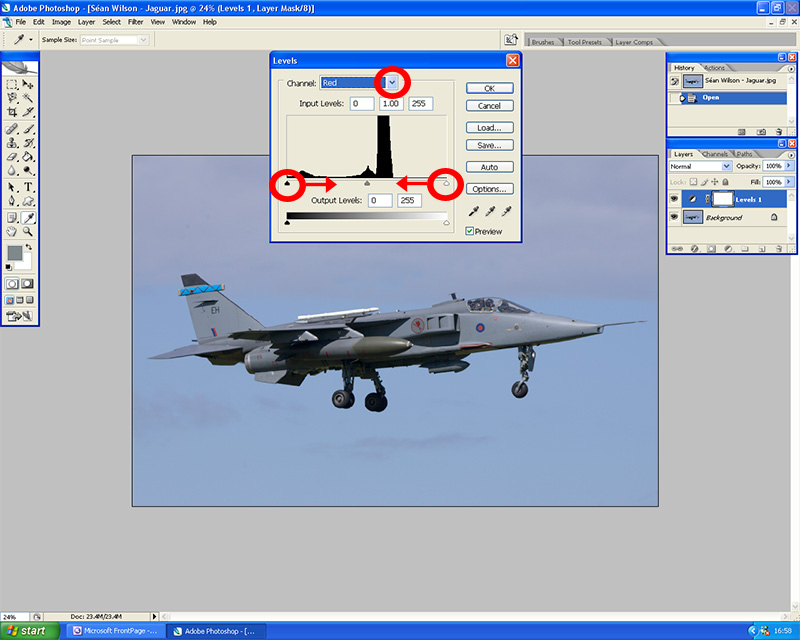Uncheck the Preview checkbox in Levels
This screenshot has height=640, width=800.
click(469, 231)
